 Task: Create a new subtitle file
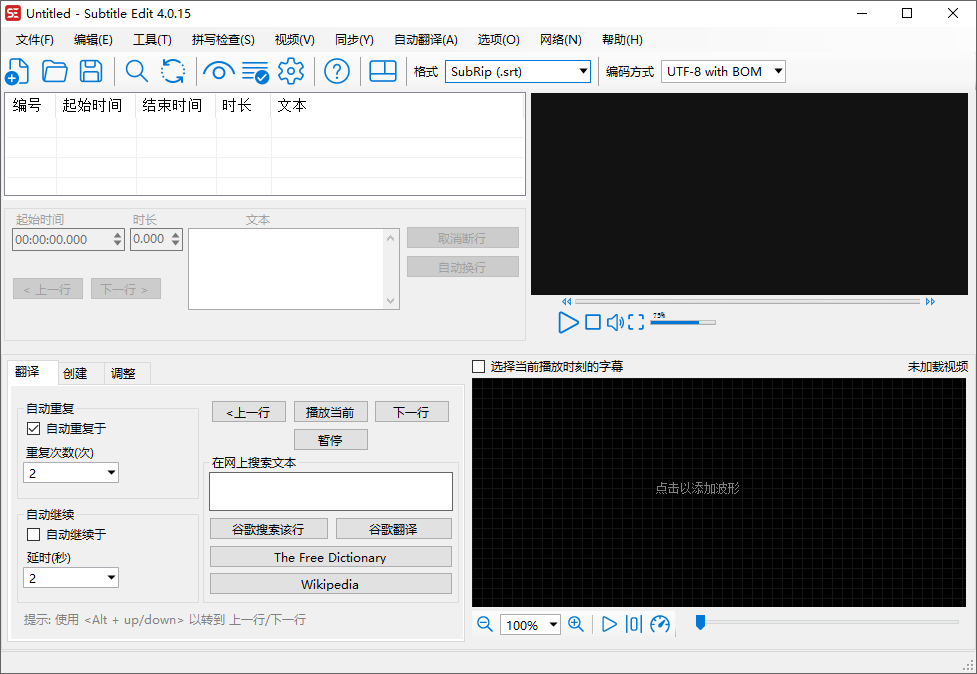coord(18,70)
